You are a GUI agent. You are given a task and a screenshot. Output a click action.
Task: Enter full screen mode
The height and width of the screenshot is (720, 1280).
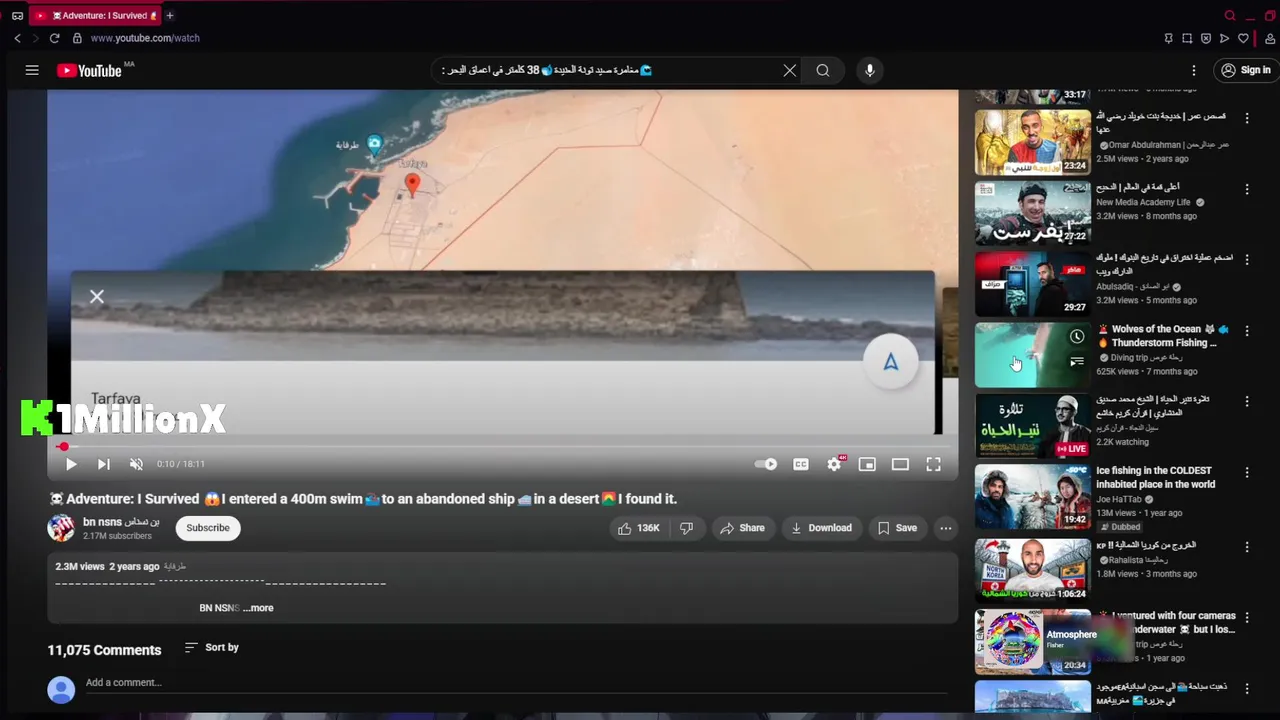coord(933,464)
